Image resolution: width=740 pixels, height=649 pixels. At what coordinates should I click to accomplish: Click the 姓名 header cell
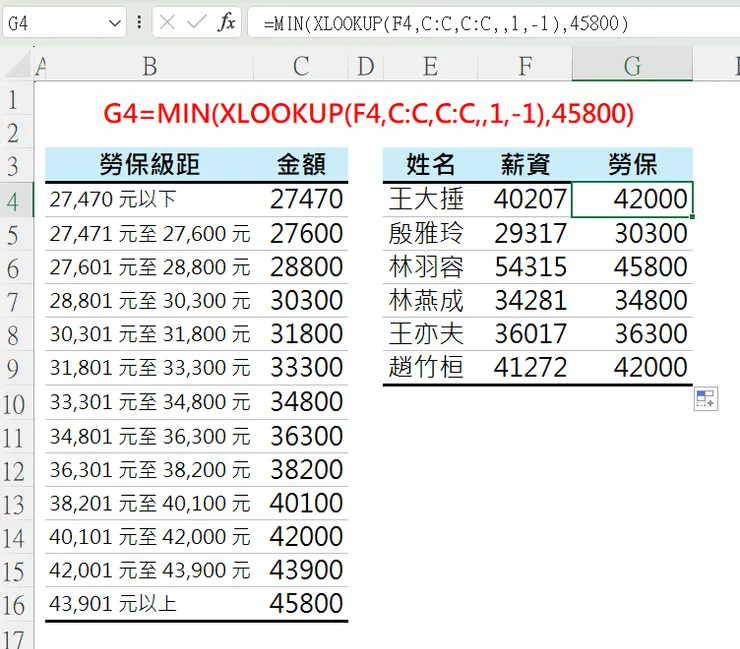click(430, 165)
